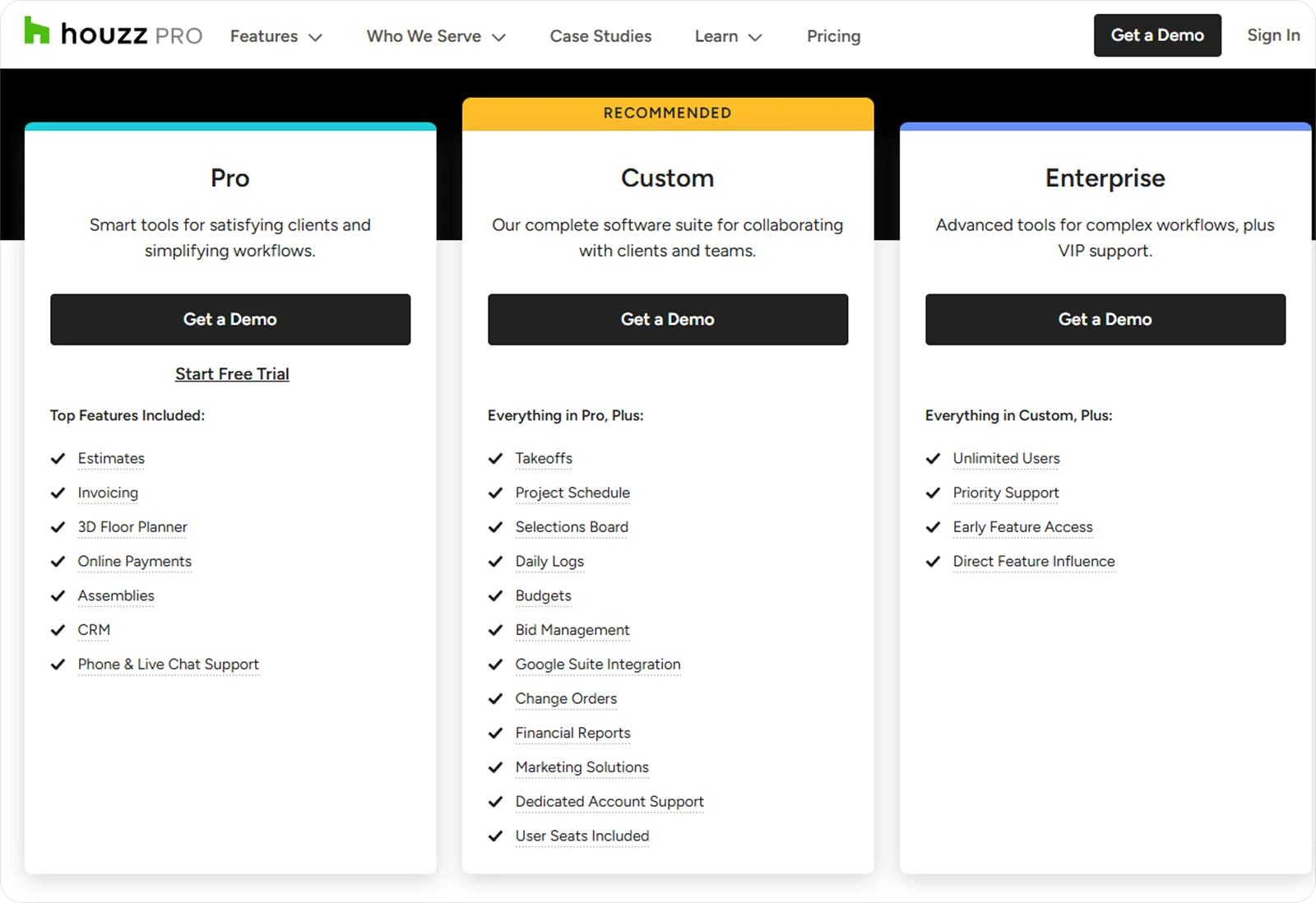Click Get a Demo under Enterprise plan

coord(1105,319)
